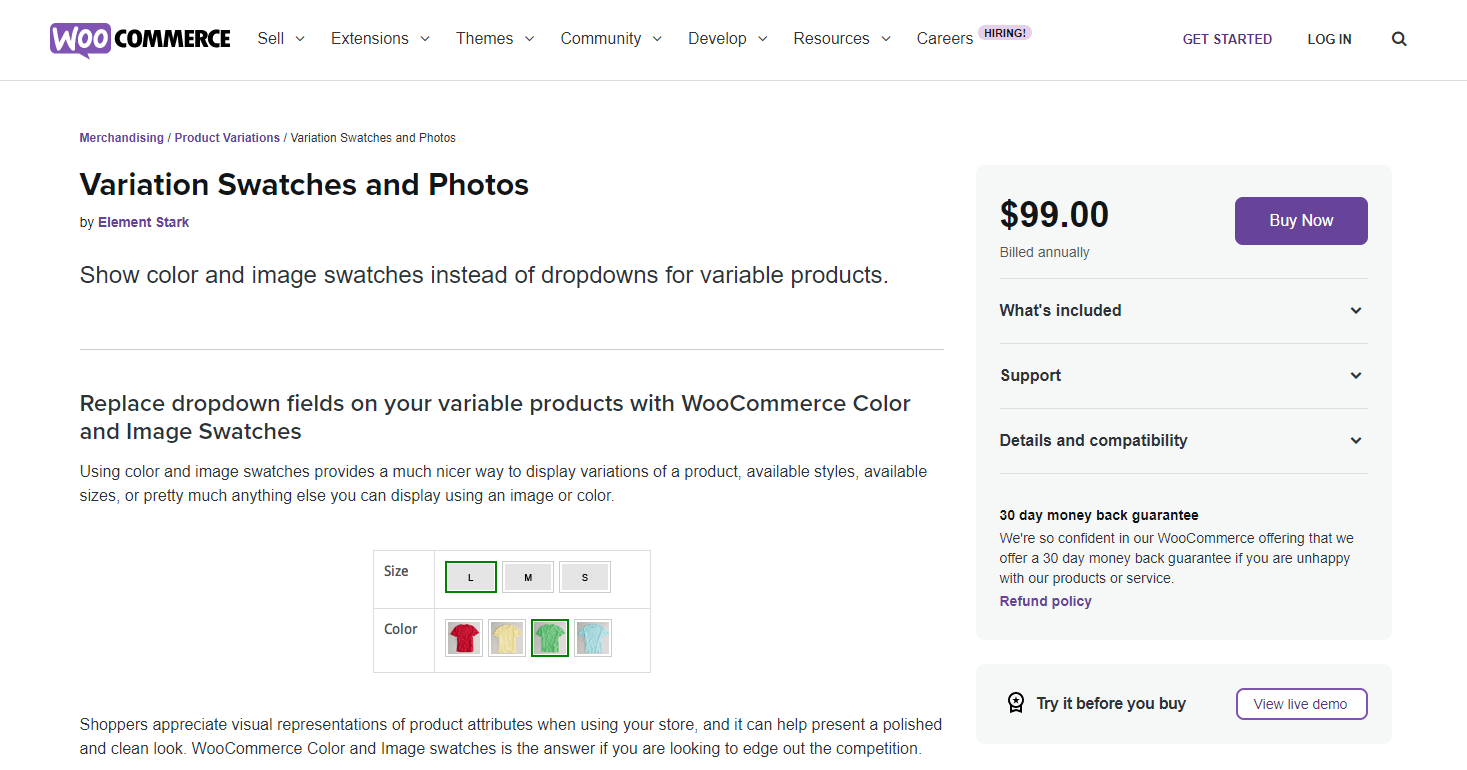Viewport: 1467px width, 770px height.
Task: Go to Product Variations breadcrumb
Action: 227,138
